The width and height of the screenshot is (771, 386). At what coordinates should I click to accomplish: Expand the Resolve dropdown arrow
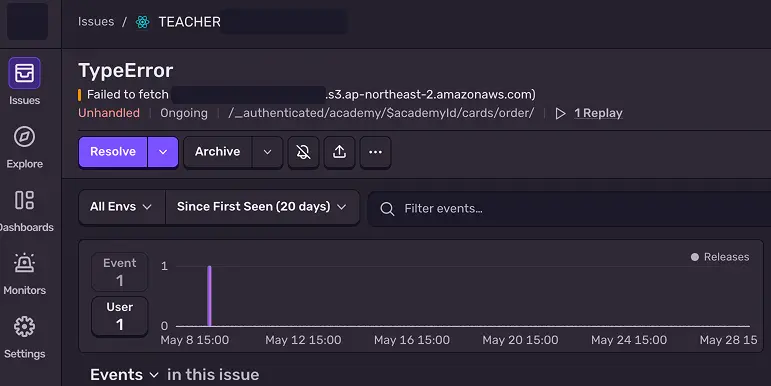tap(163, 152)
